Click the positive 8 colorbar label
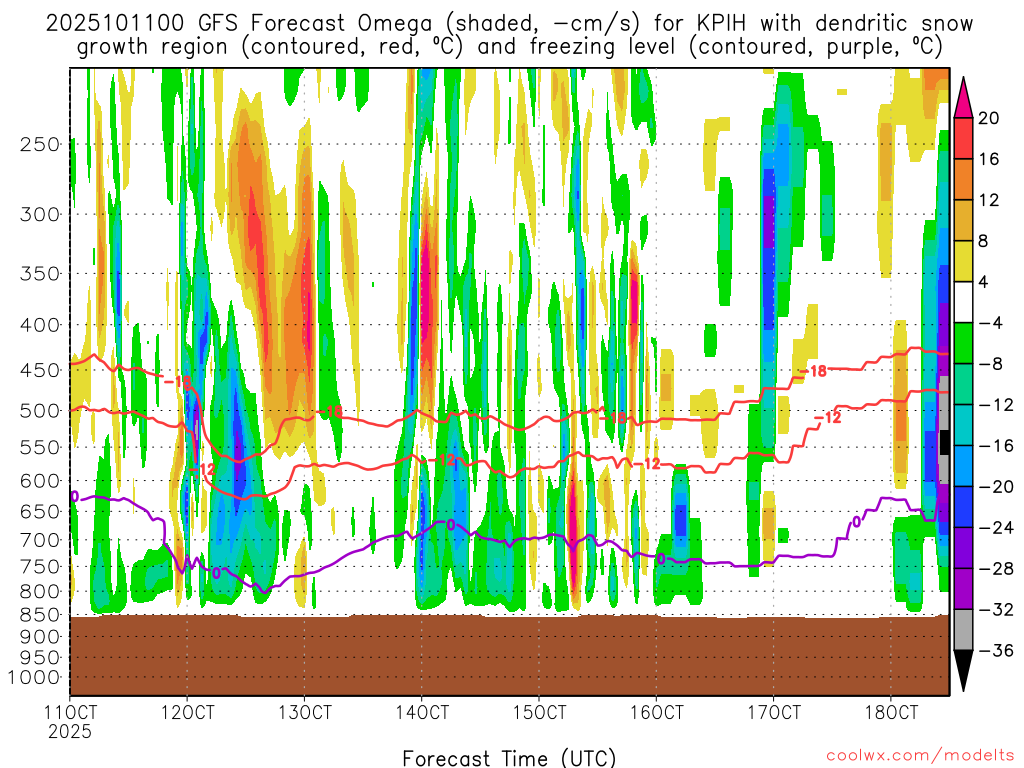Viewport: 1024px width, 768px height. coord(984,242)
